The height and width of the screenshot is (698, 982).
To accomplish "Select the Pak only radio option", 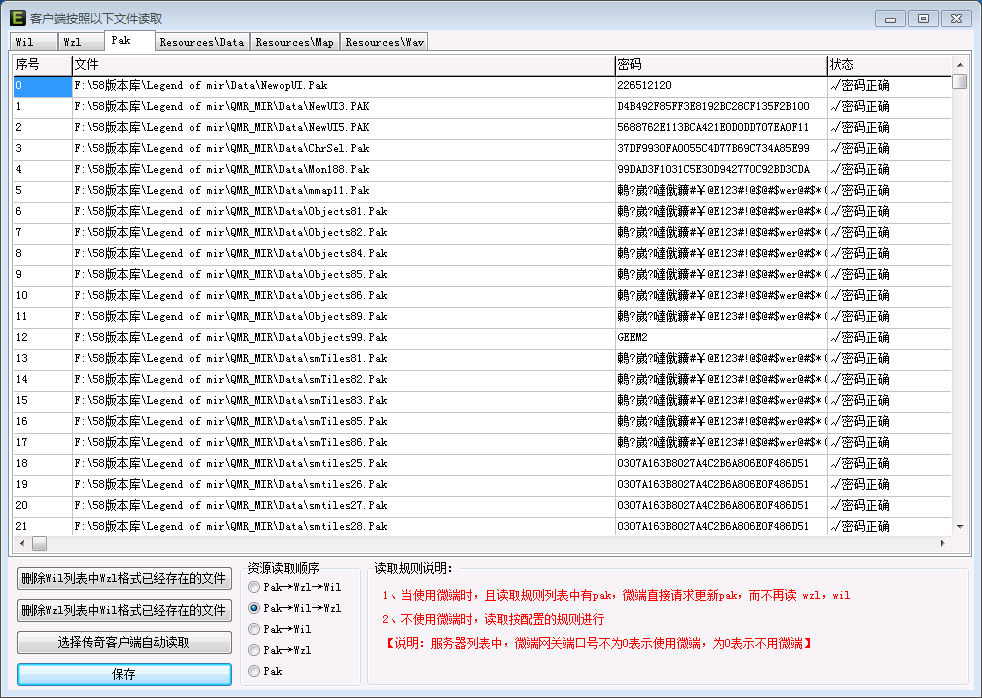I will point(254,671).
